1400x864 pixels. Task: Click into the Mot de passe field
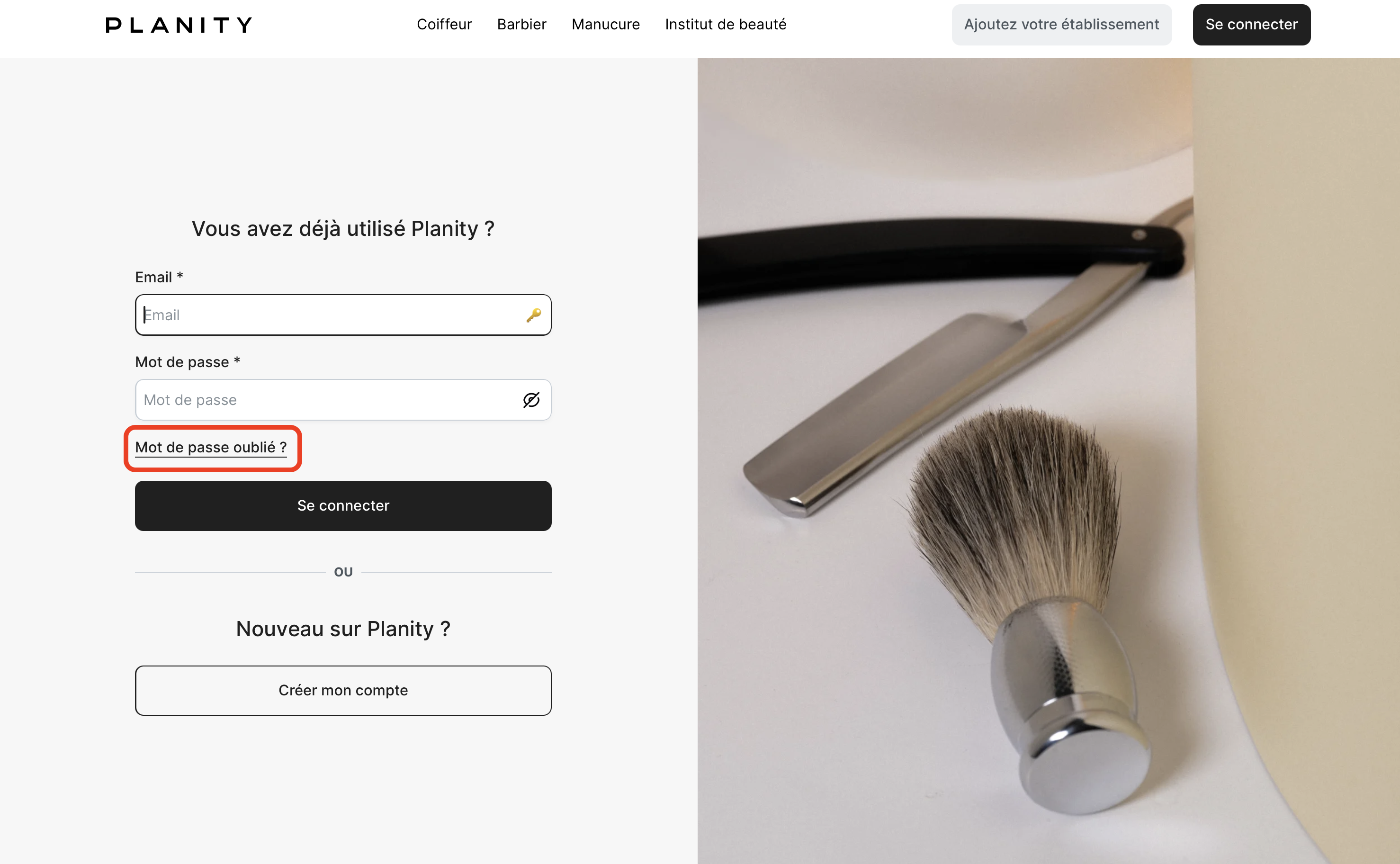coord(325,400)
